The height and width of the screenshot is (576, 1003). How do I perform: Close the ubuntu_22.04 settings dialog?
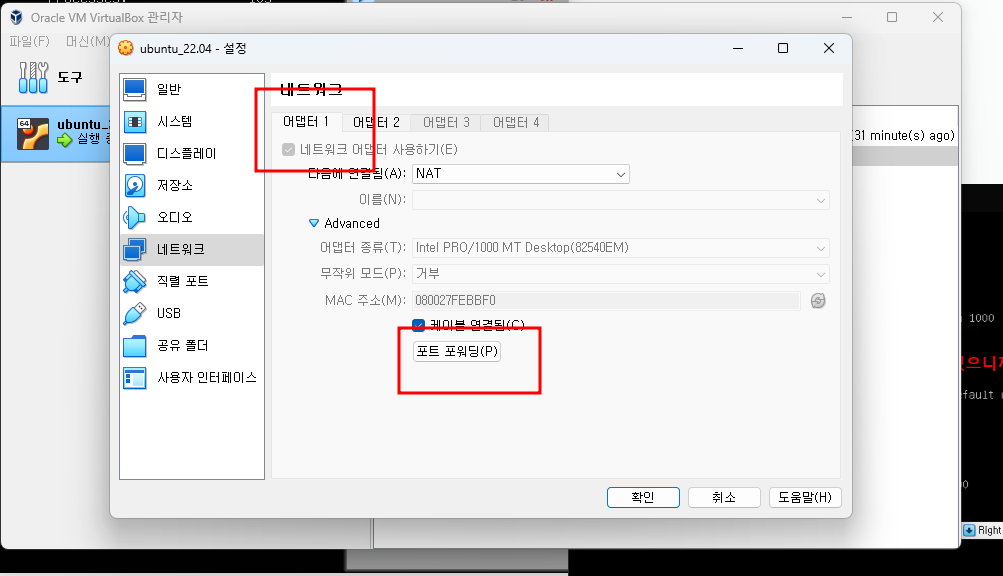(829, 48)
